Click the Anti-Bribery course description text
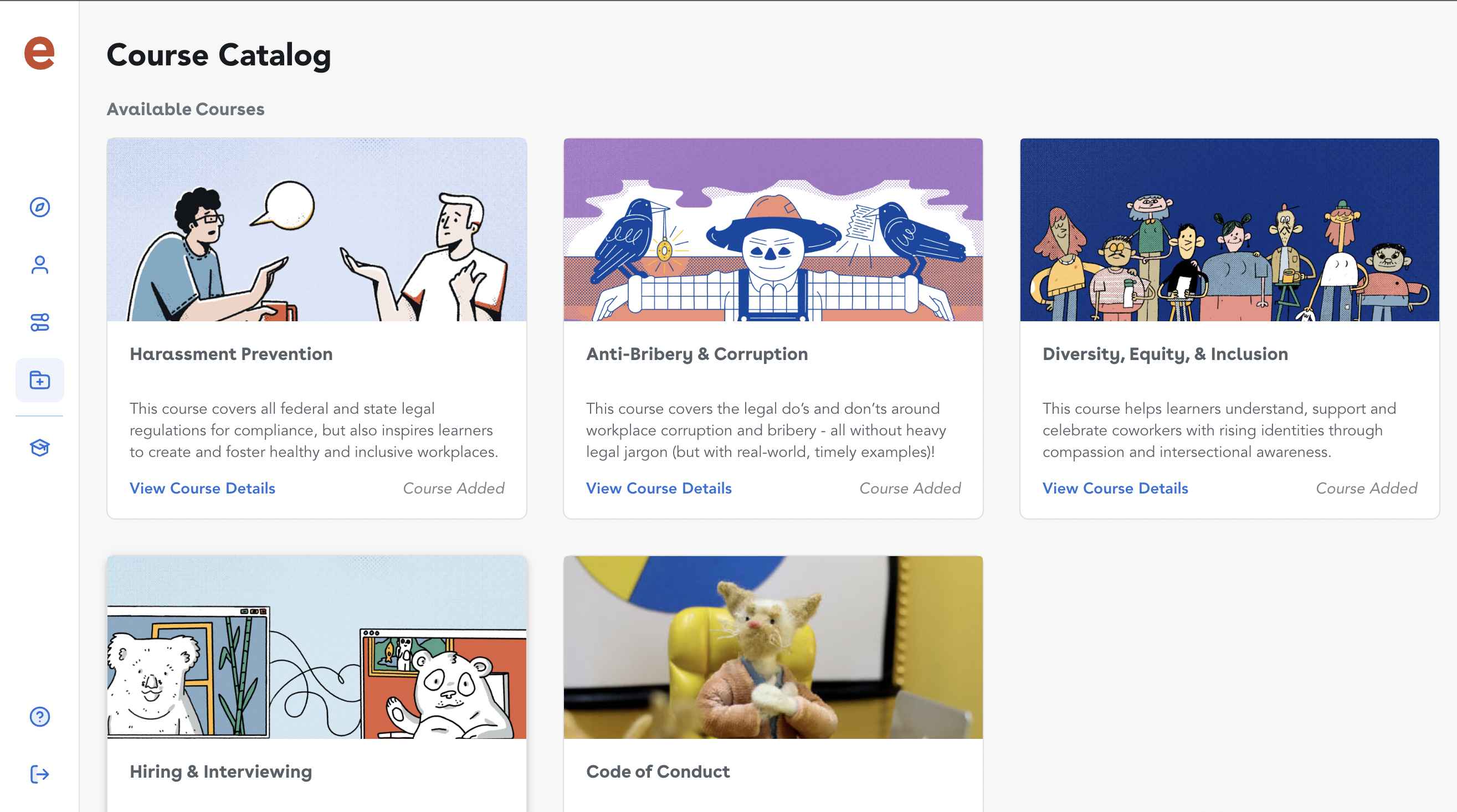1457x812 pixels. tap(766, 430)
